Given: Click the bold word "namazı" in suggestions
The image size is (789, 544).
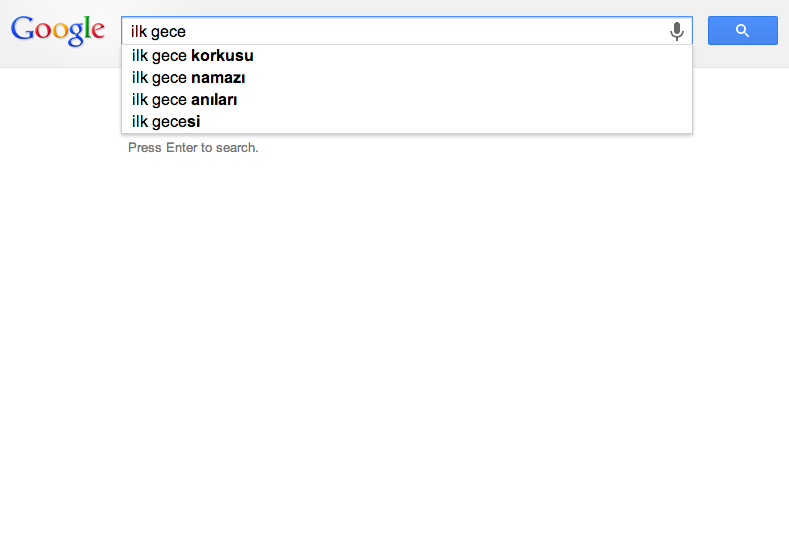Looking at the screenshot, I should 218,78.
